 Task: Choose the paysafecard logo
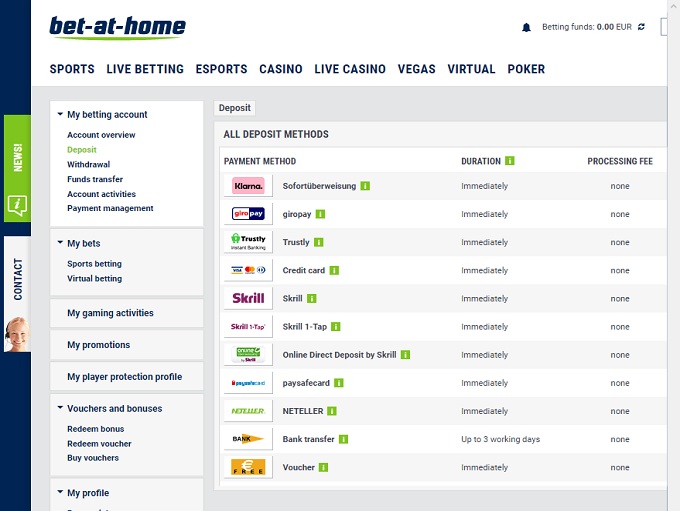247,383
